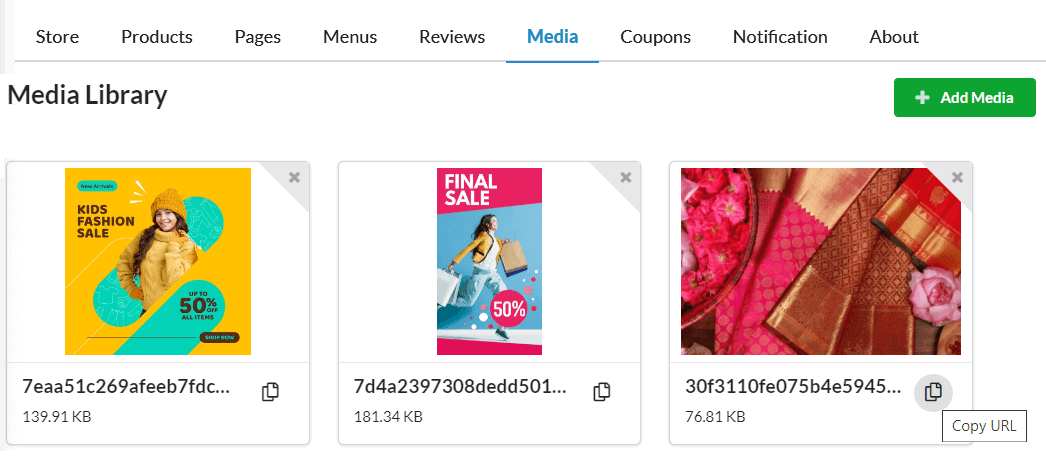Image resolution: width=1046 pixels, height=466 pixels.
Task: Open the Kids Fashion Sale thumbnail
Action: [158, 261]
